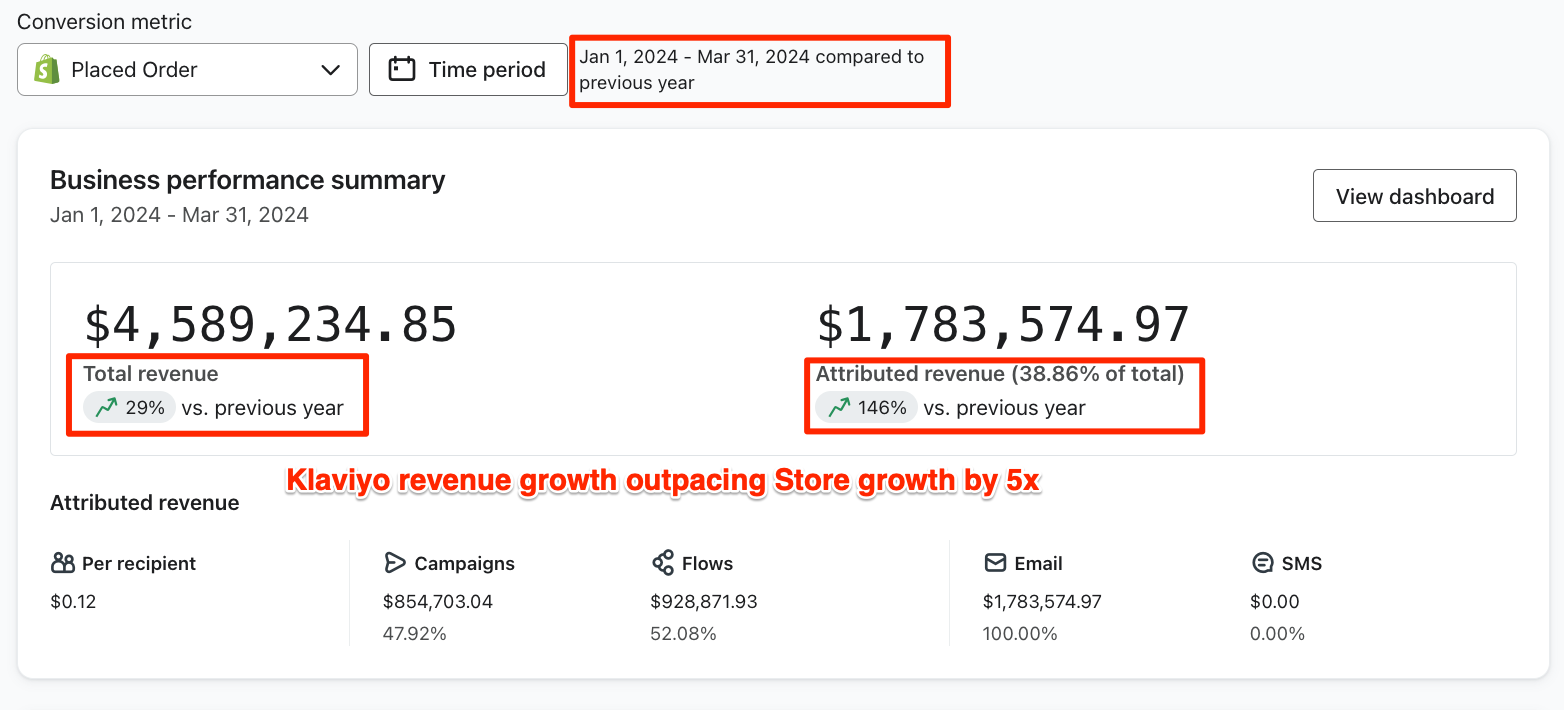Click the Attributed revenue section heading above Per recipient
This screenshot has height=710, width=1564.
click(x=145, y=503)
